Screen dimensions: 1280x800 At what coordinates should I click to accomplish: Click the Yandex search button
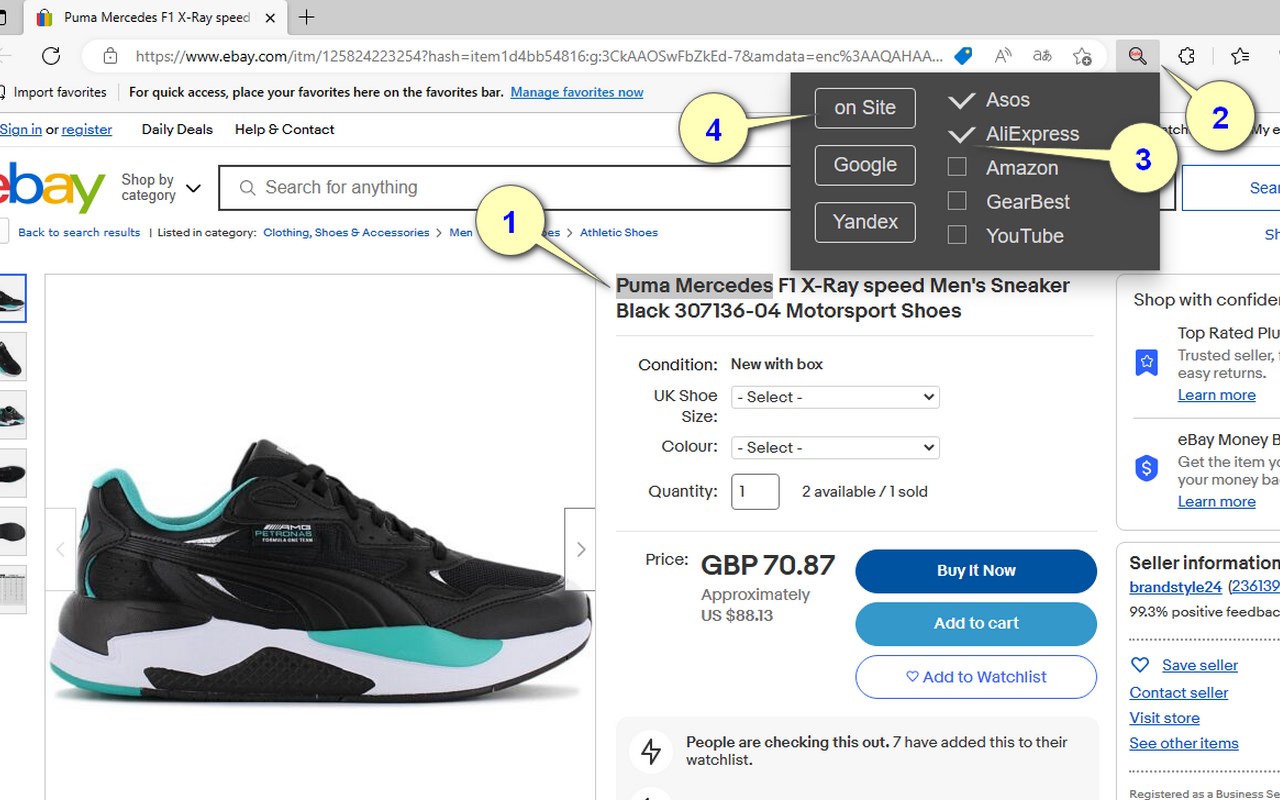click(x=865, y=222)
